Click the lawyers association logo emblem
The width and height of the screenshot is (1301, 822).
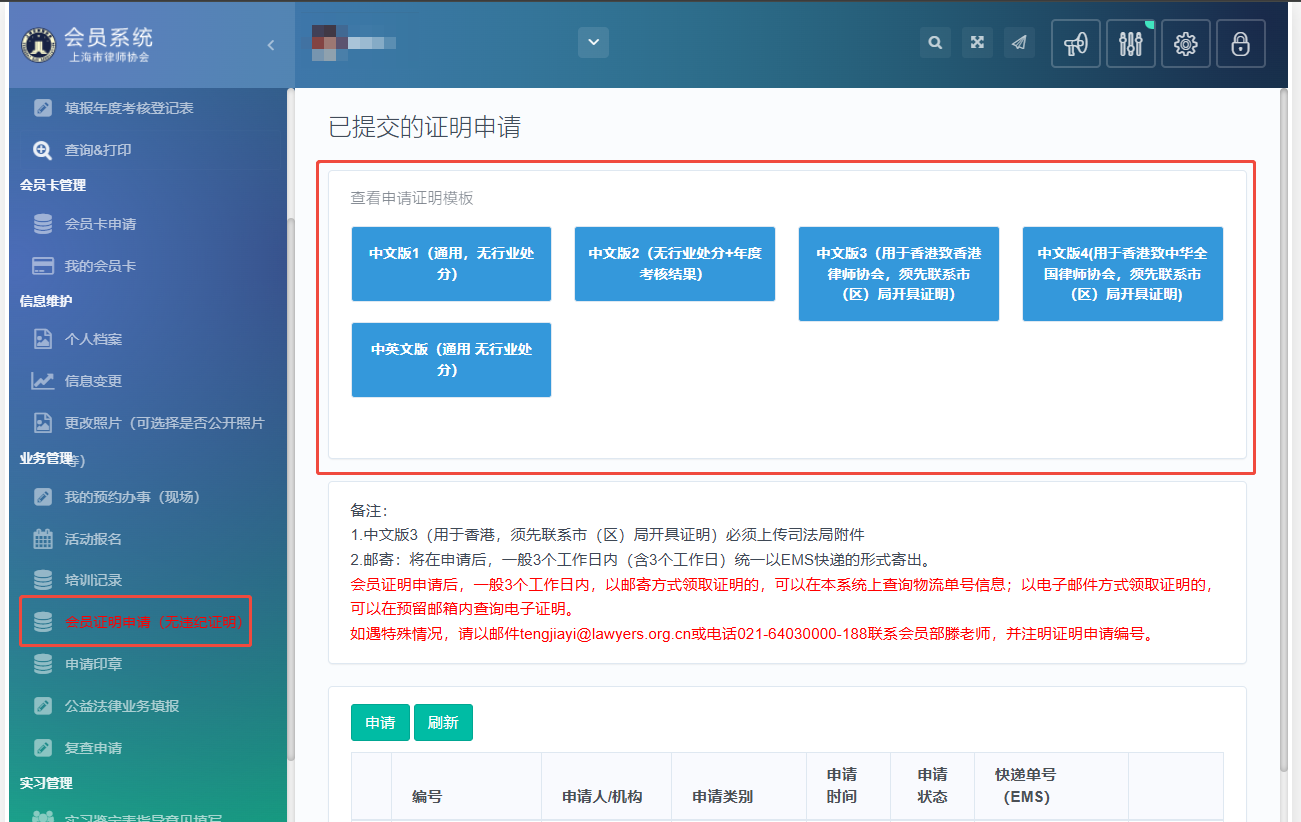40,46
